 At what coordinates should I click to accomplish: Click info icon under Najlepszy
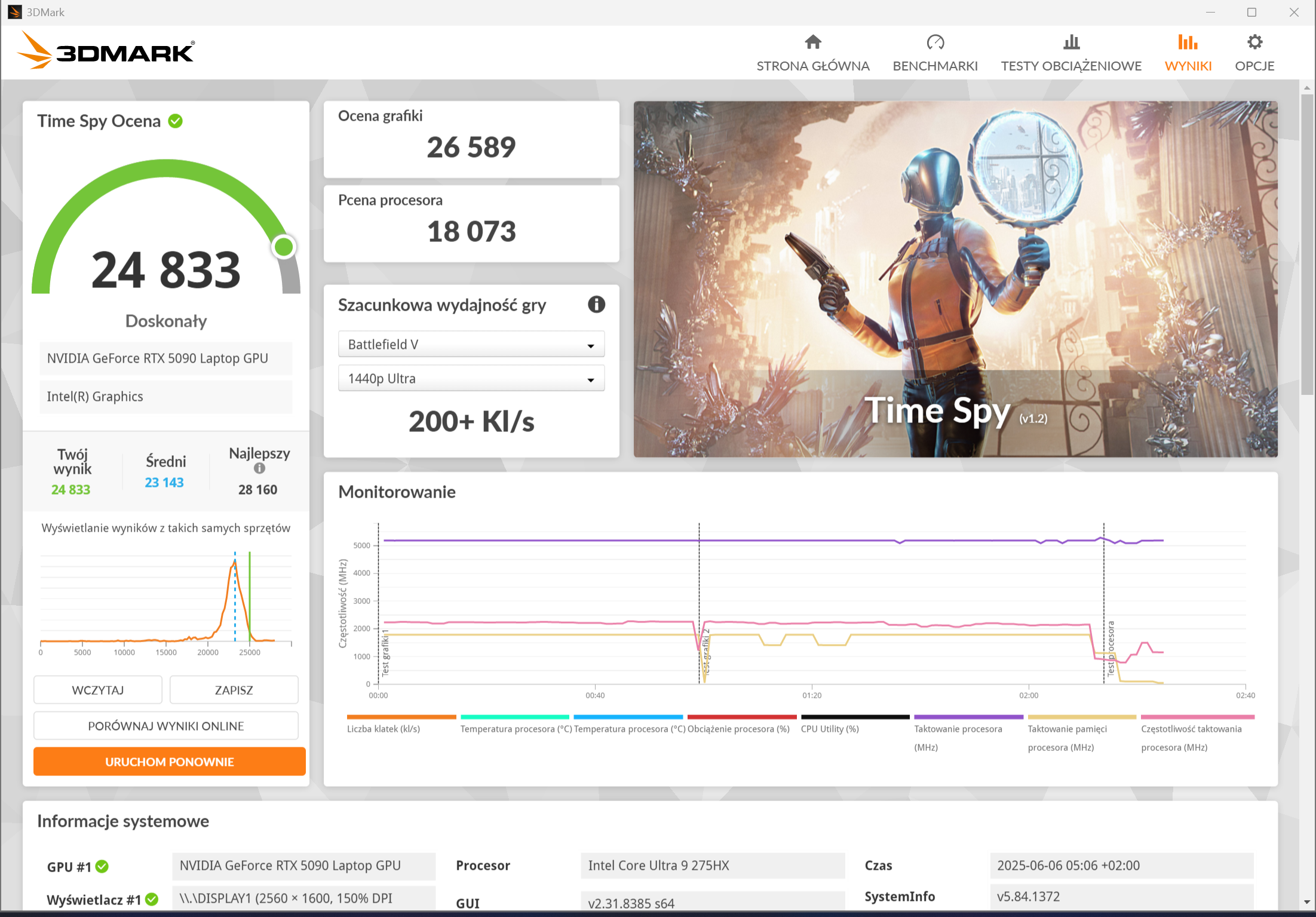click(x=259, y=468)
